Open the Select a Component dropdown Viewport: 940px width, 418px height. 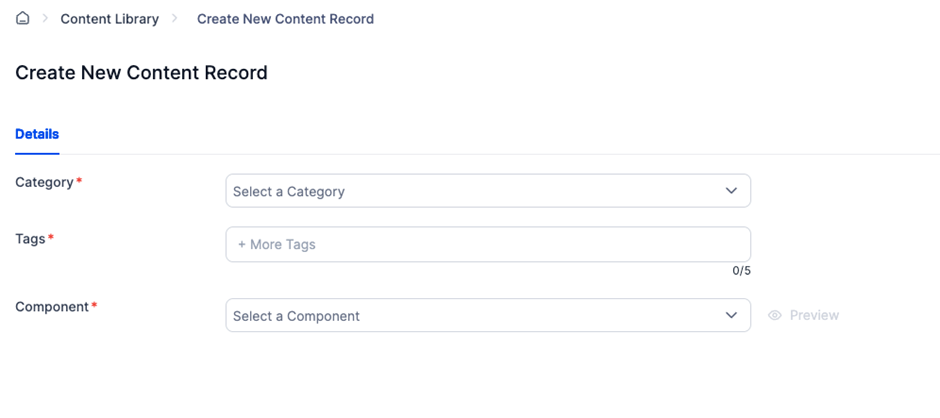(488, 315)
